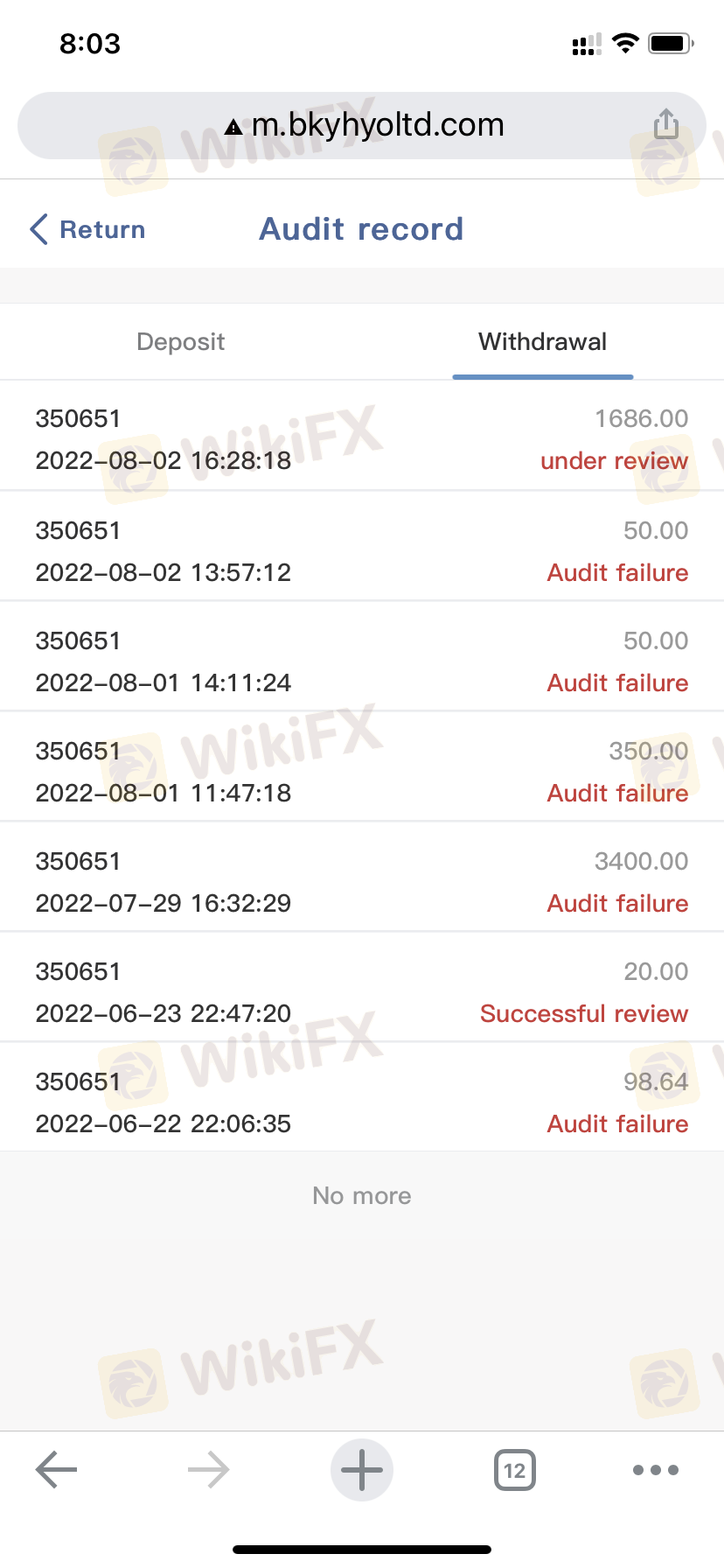Select the Successful review 20.00 record
724x1568 pixels.
(362, 992)
